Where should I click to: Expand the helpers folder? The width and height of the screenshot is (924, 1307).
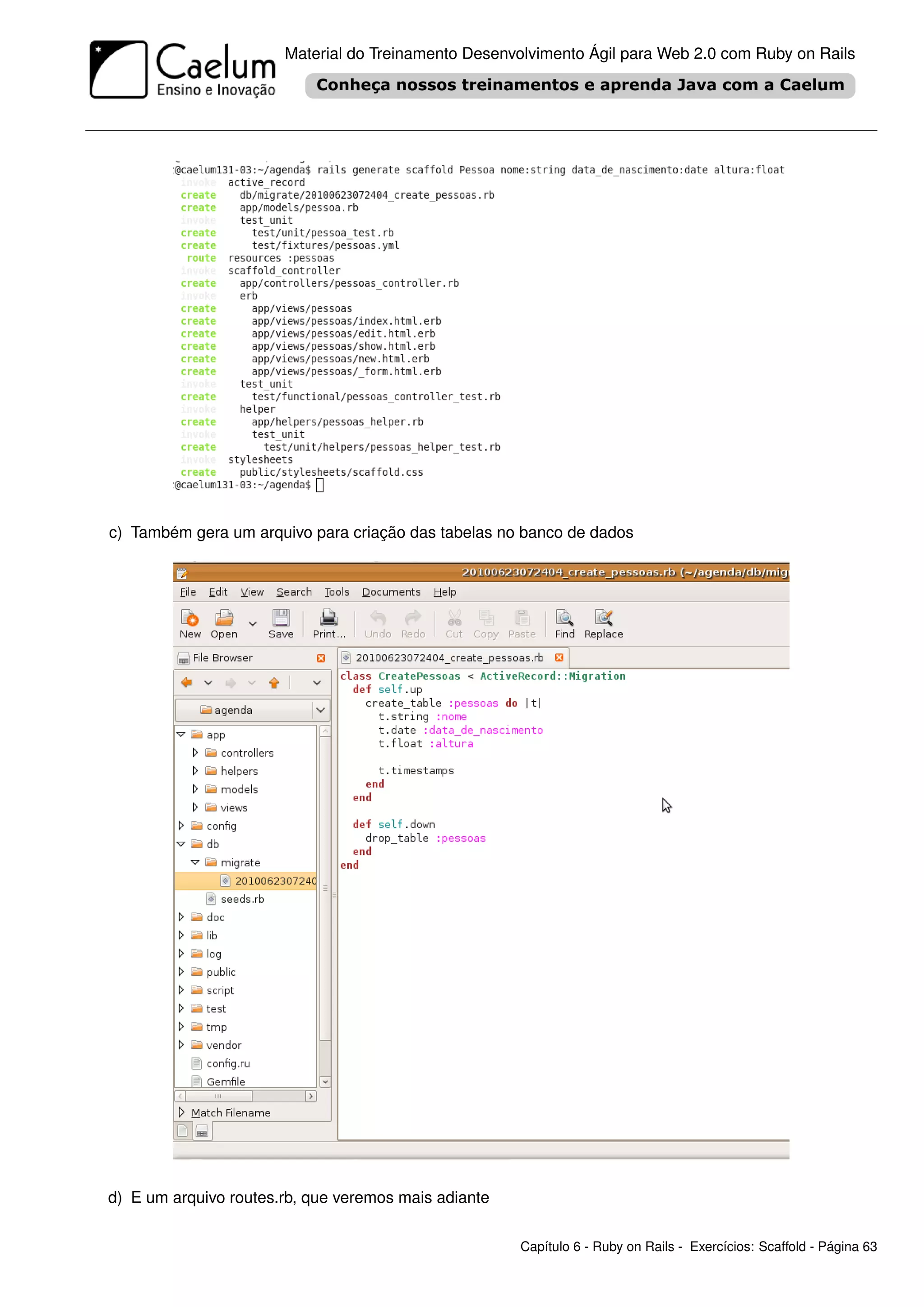[195, 771]
